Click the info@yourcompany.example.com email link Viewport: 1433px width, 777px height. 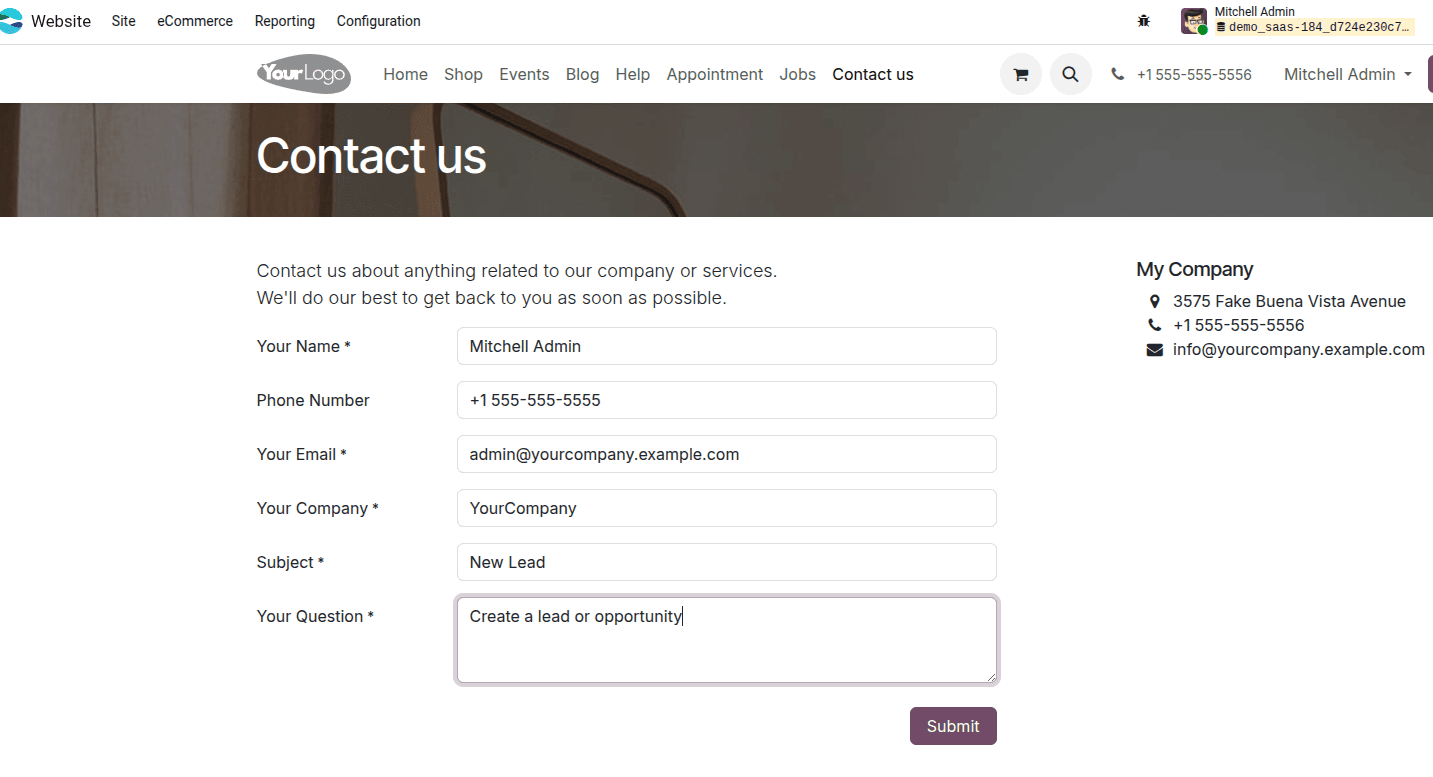coord(1298,350)
